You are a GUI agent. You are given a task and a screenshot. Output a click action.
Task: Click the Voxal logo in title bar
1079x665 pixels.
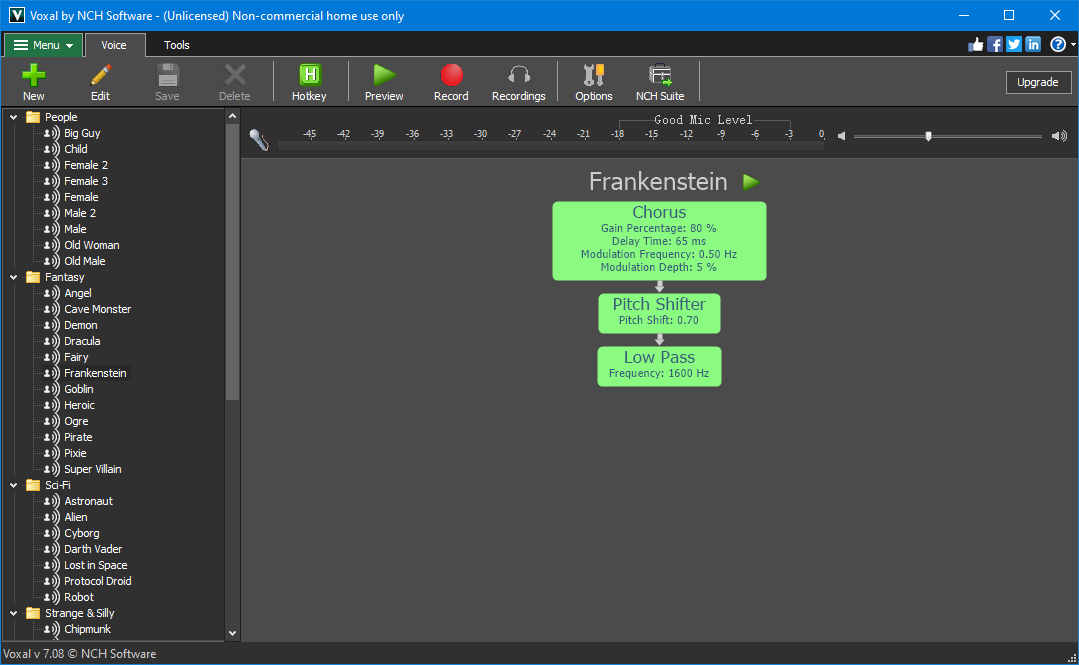16,15
